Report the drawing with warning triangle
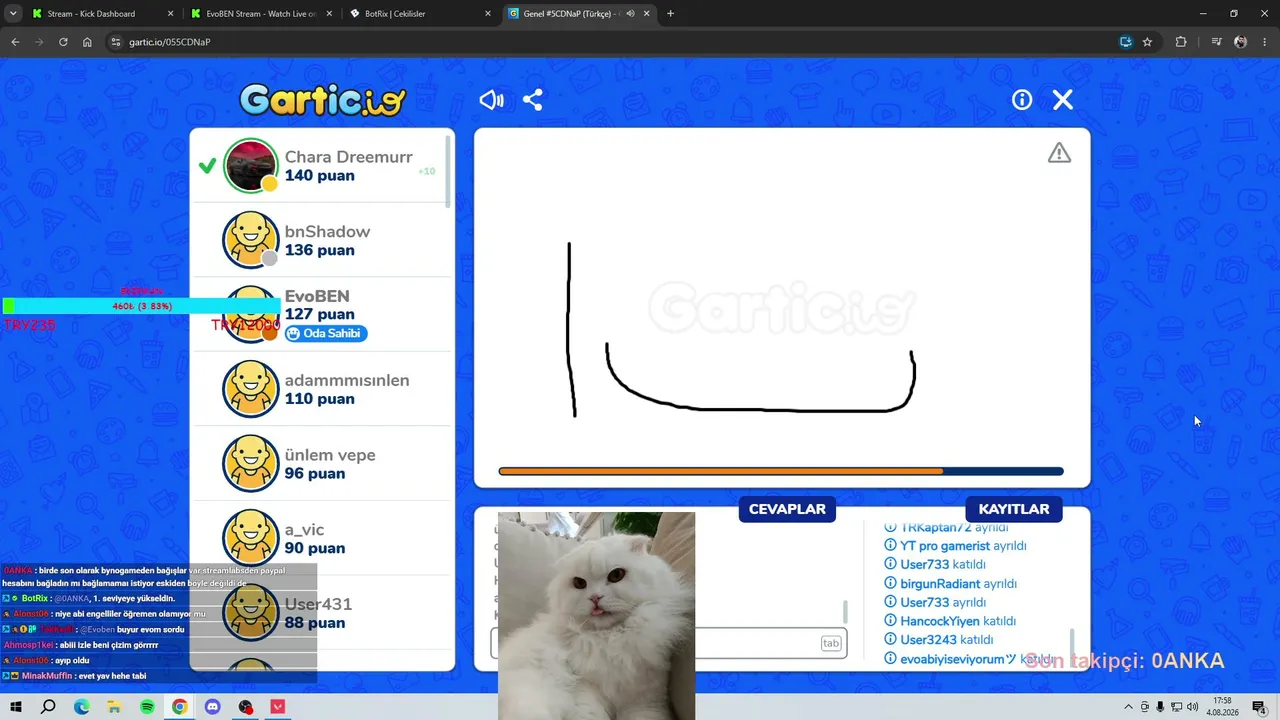 (x=1059, y=153)
